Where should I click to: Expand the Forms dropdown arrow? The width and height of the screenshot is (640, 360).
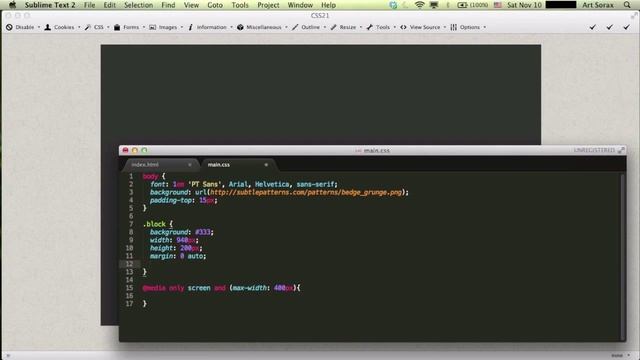pos(144,27)
